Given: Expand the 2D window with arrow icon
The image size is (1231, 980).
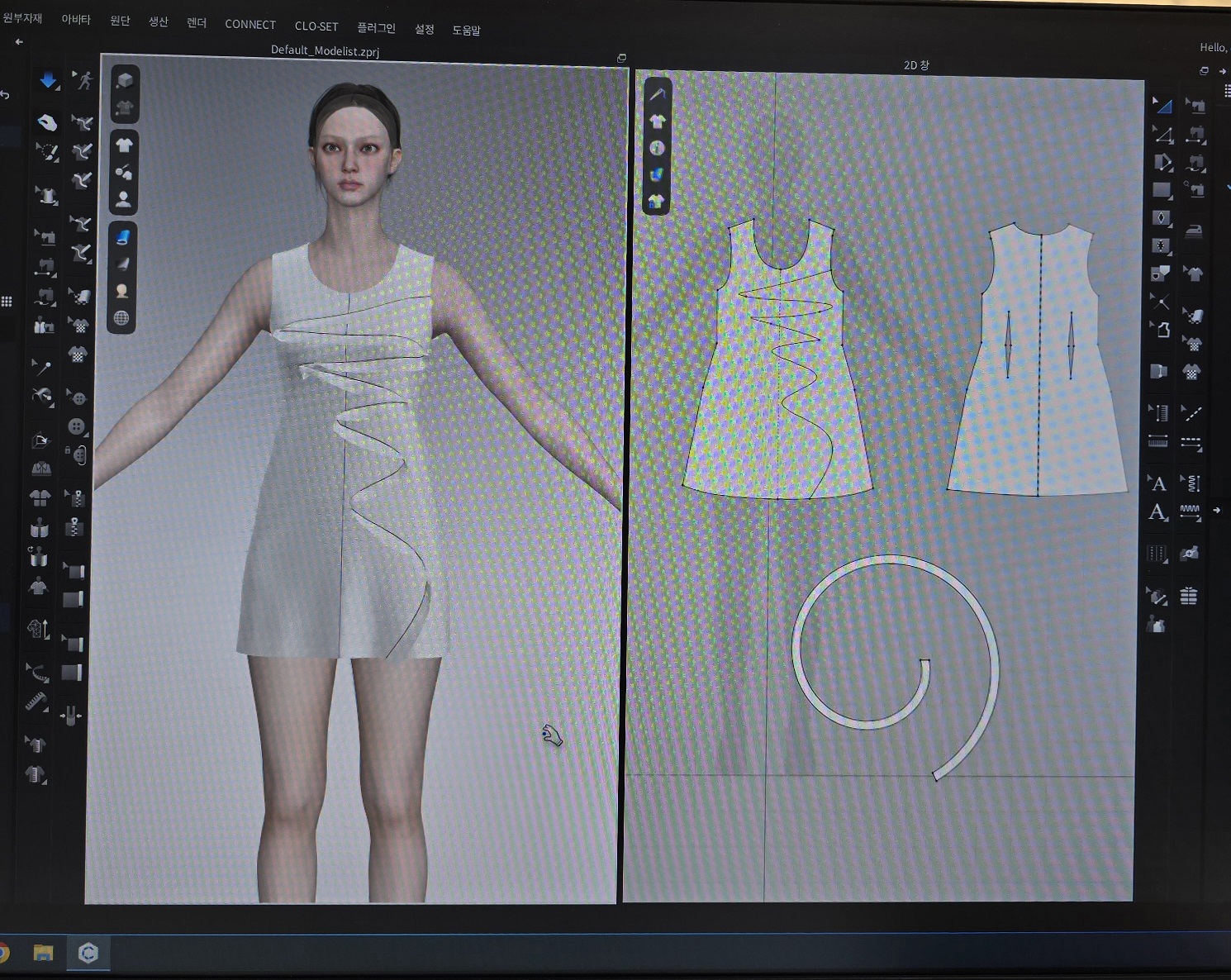Looking at the screenshot, I should [x=1222, y=72].
